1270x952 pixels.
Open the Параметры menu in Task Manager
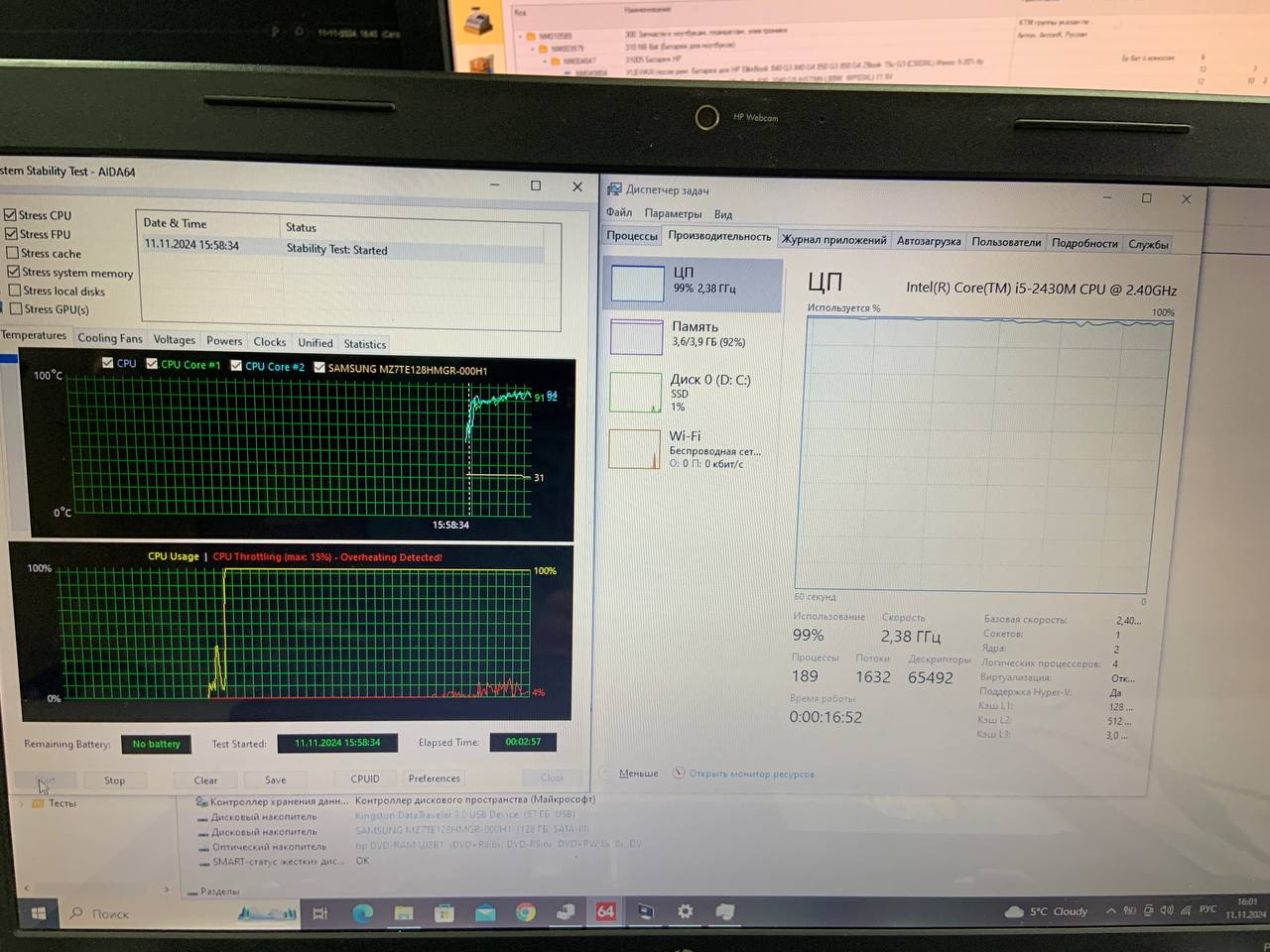pos(673,213)
